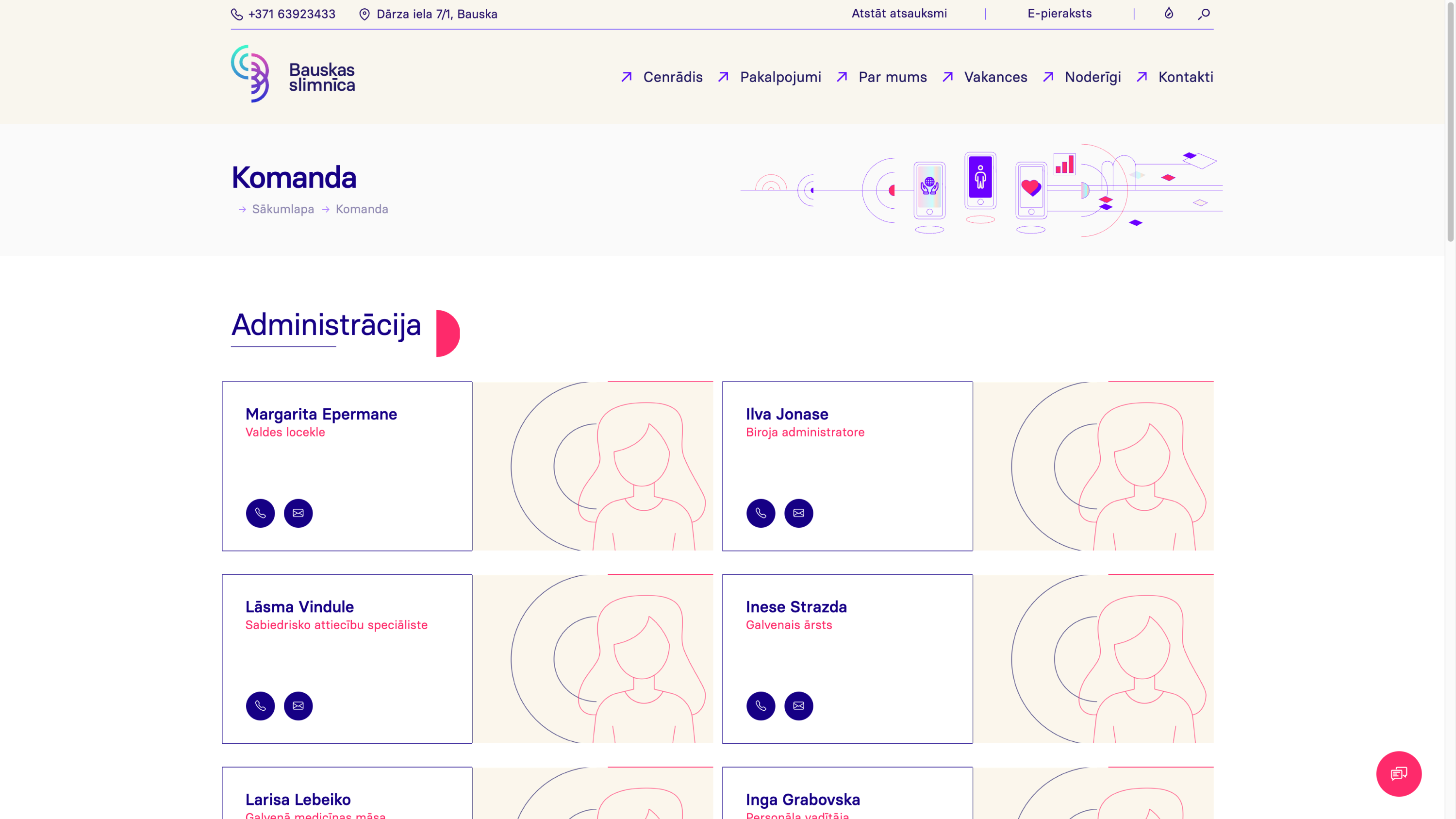
Task: Open the search magnifier icon
Action: 1204,14
